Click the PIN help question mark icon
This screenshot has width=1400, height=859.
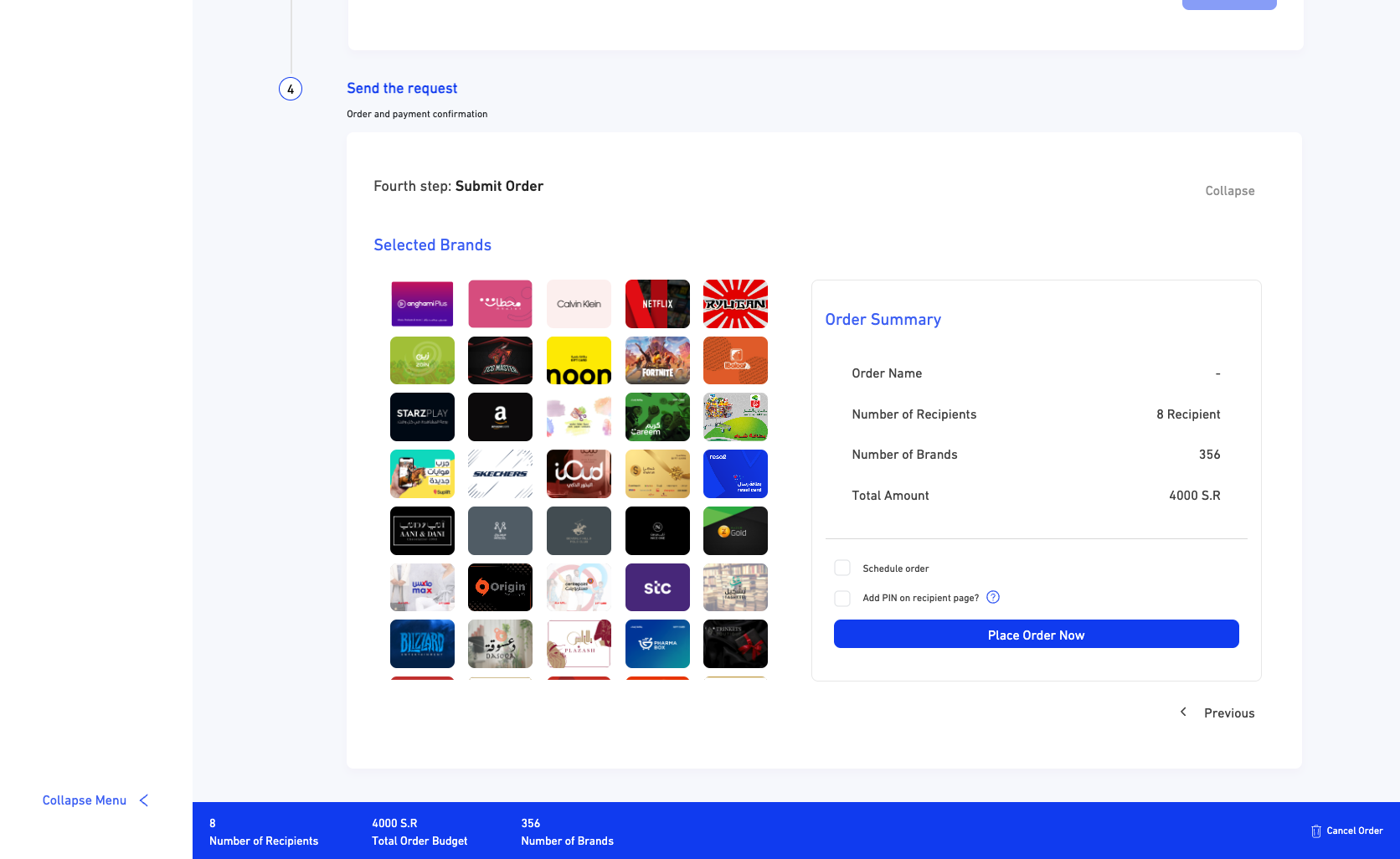993,597
